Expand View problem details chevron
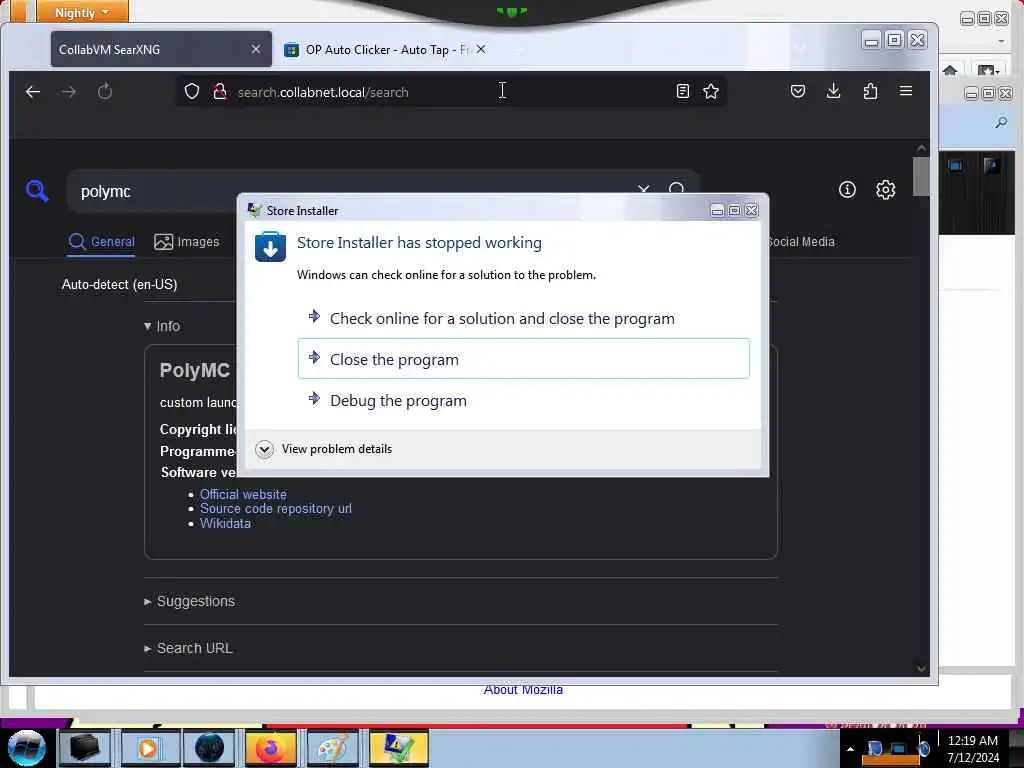This screenshot has width=1024, height=768. tap(264, 449)
